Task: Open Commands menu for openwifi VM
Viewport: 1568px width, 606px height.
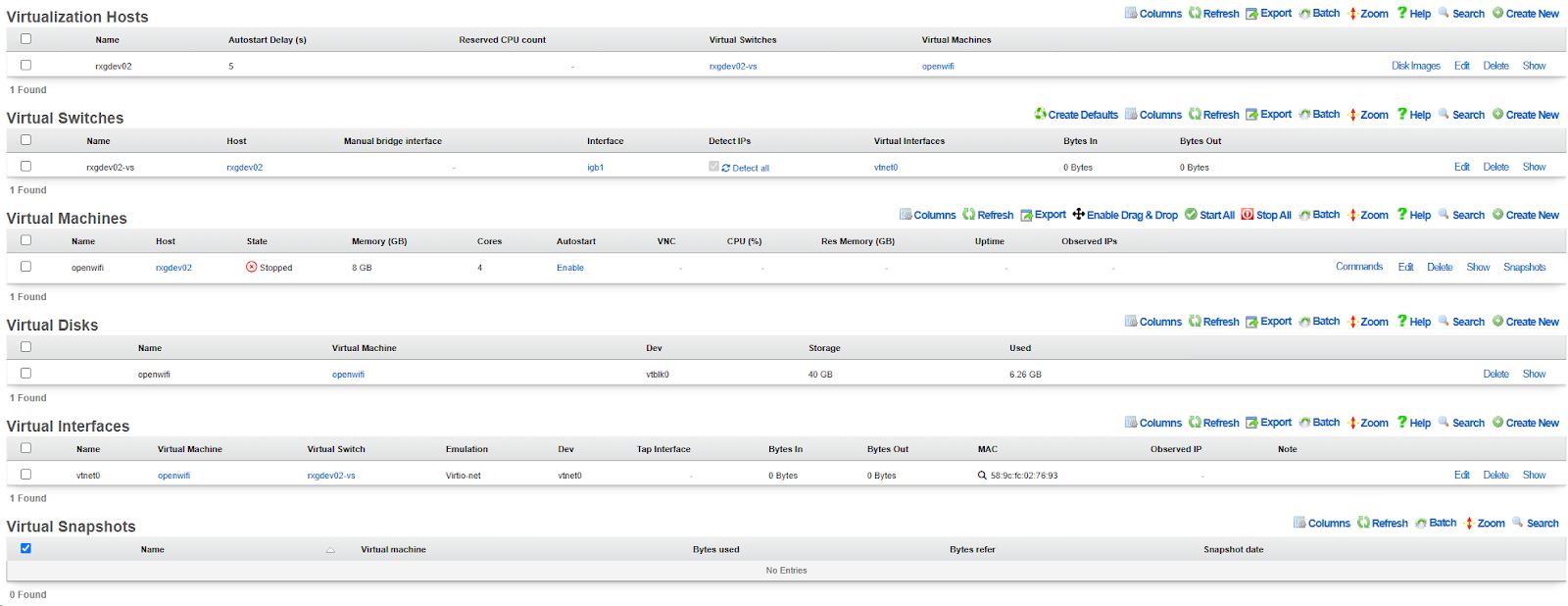Action: (x=1358, y=267)
